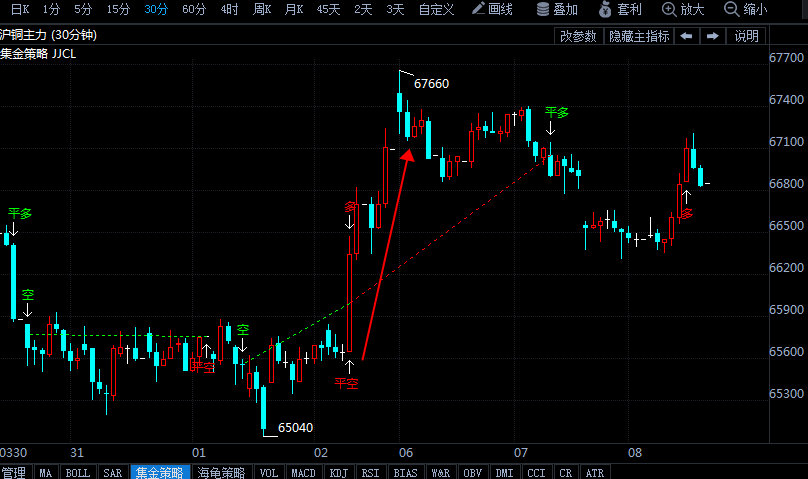This screenshot has width=808, height=479.
Task: Activate the 画线 drawing pencil tool
Action: (492, 9)
